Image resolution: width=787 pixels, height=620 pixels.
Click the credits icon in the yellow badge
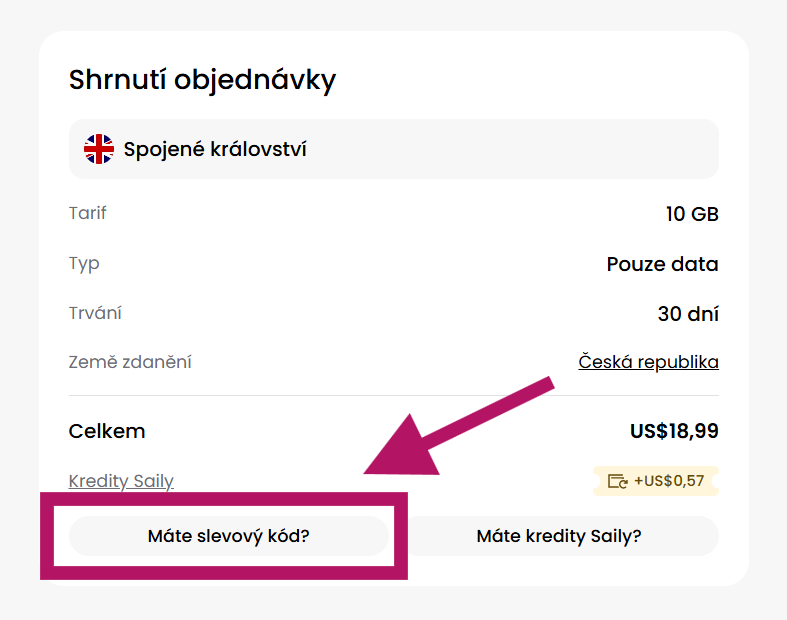coord(618,481)
